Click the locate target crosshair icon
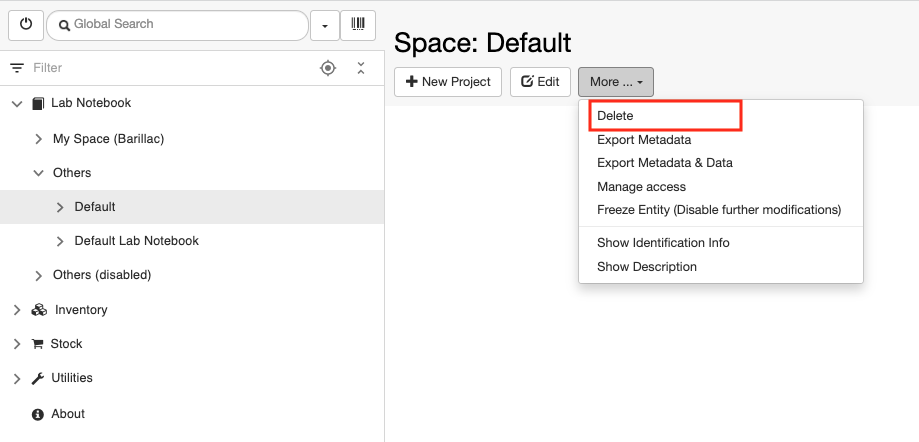The height and width of the screenshot is (442, 919). click(328, 68)
